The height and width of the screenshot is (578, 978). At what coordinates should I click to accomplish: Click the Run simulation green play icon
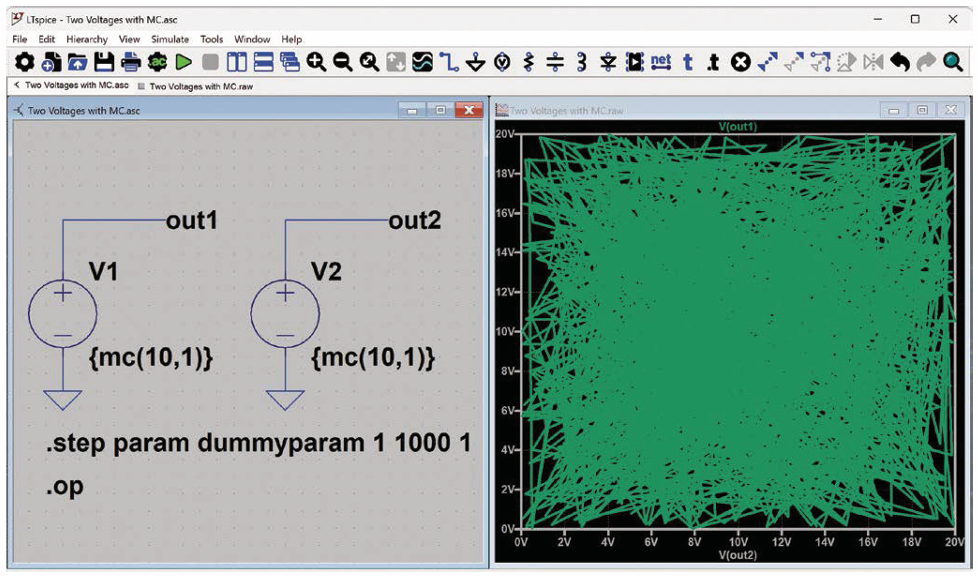click(183, 63)
